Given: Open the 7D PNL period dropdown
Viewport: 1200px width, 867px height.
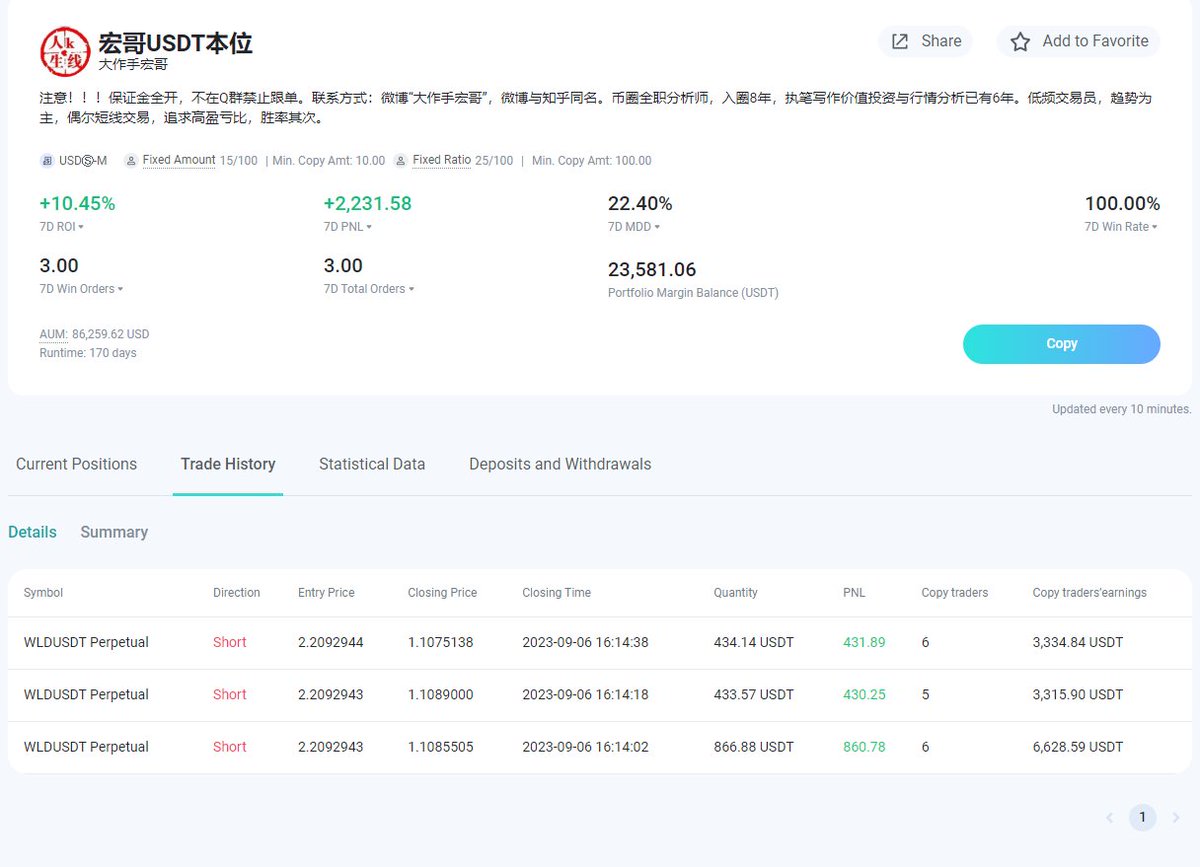Looking at the screenshot, I should click(348, 227).
